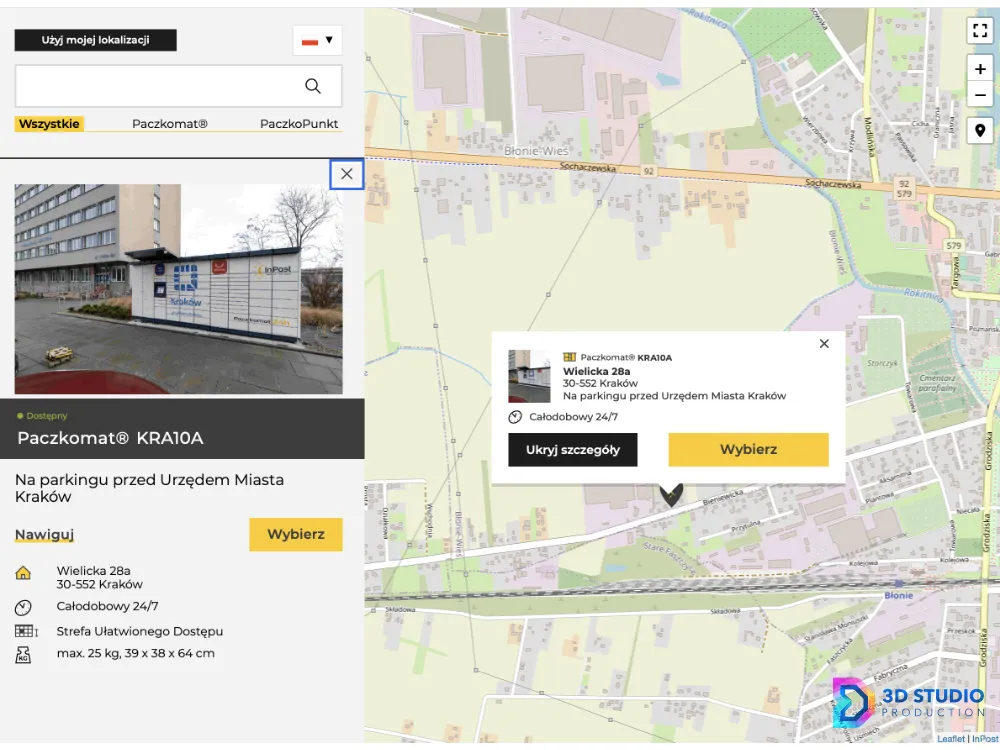Open the Nawiguj navigation link

tap(45, 535)
